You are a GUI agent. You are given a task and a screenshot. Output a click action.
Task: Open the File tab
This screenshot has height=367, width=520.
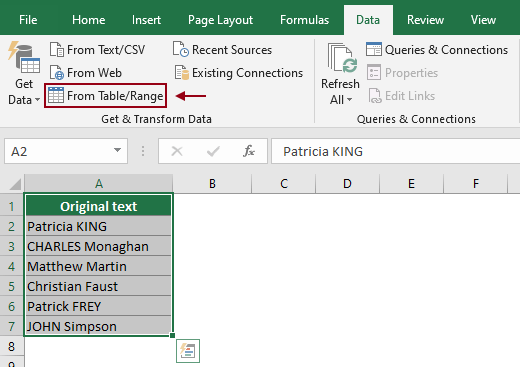click(28, 20)
